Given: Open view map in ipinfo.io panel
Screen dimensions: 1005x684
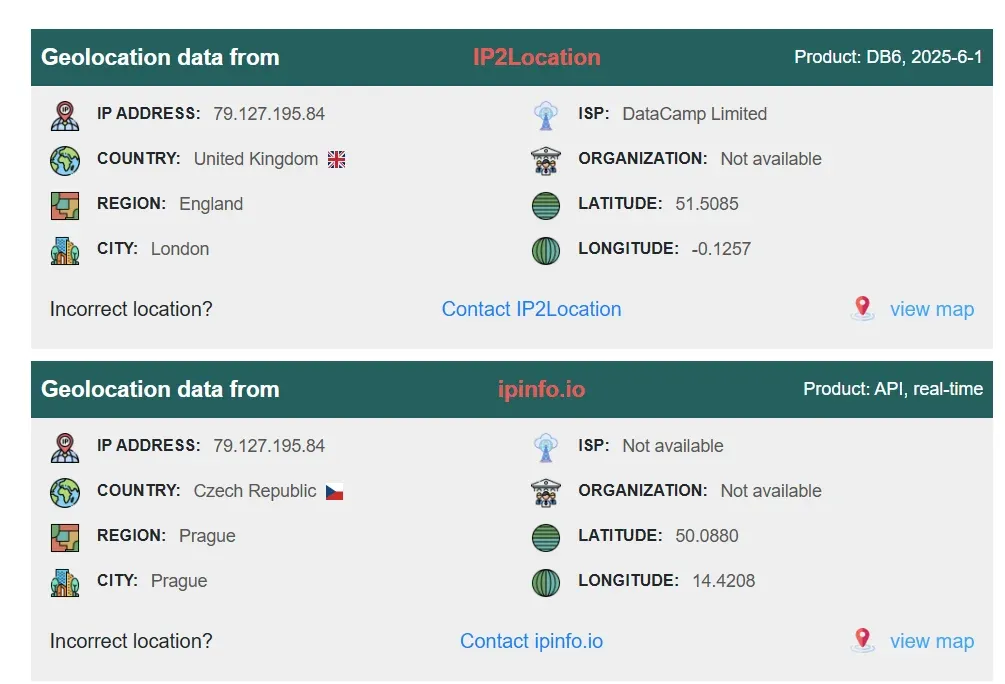Looking at the screenshot, I should (x=932, y=641).
